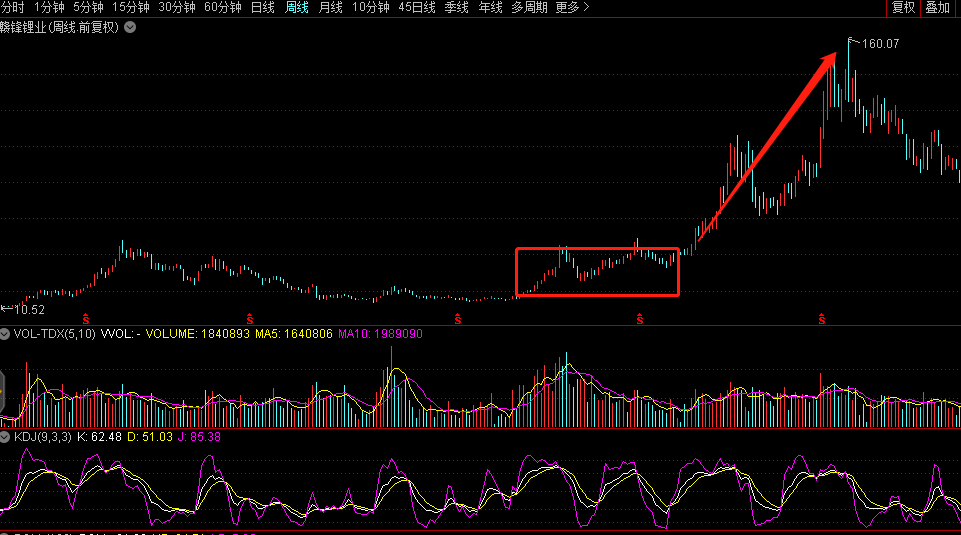
Task: Click the 复权 adjustment button
Action: tap(903, 7)
